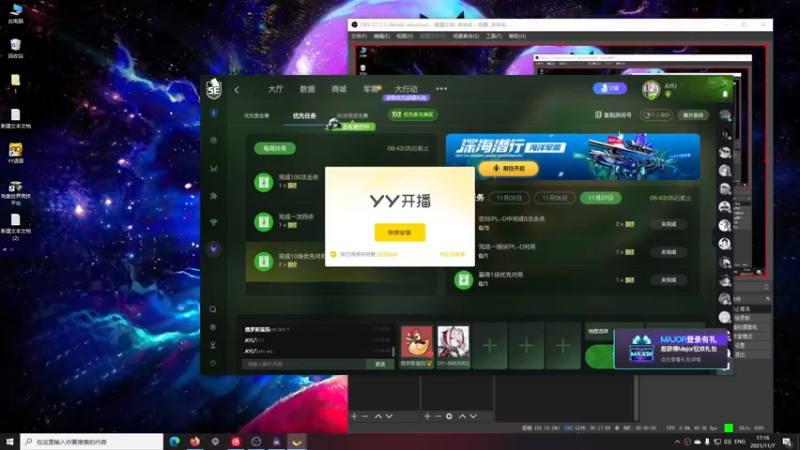
Task: Open OBS 文件(F) menu
Action: [x=359, y=36]
